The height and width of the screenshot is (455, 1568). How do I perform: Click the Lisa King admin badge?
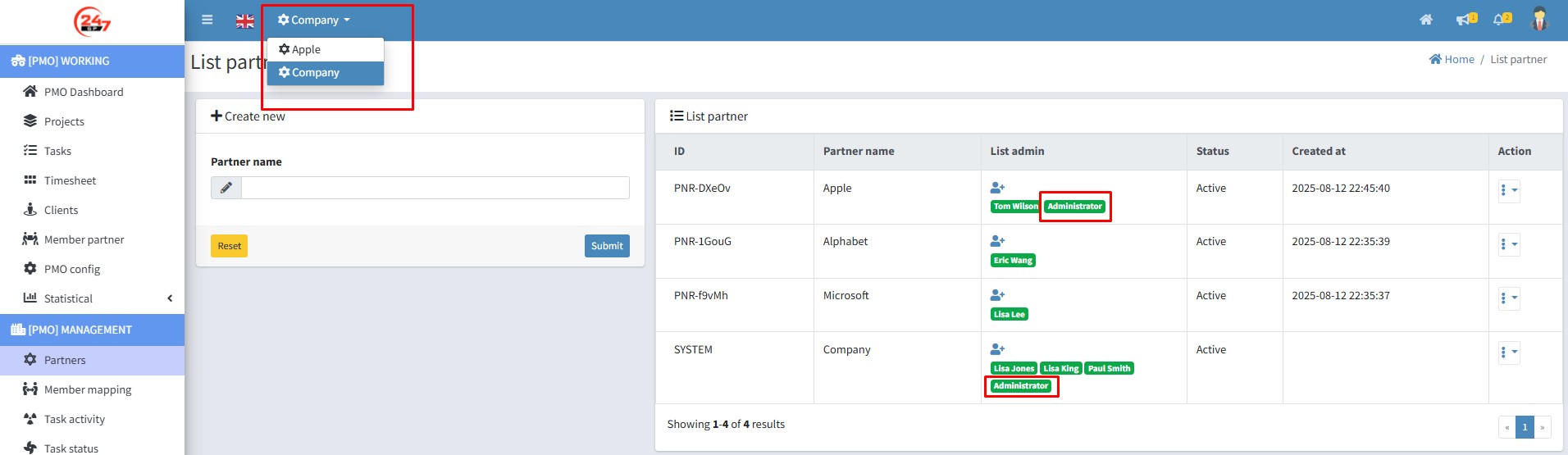coord(1061,369)
